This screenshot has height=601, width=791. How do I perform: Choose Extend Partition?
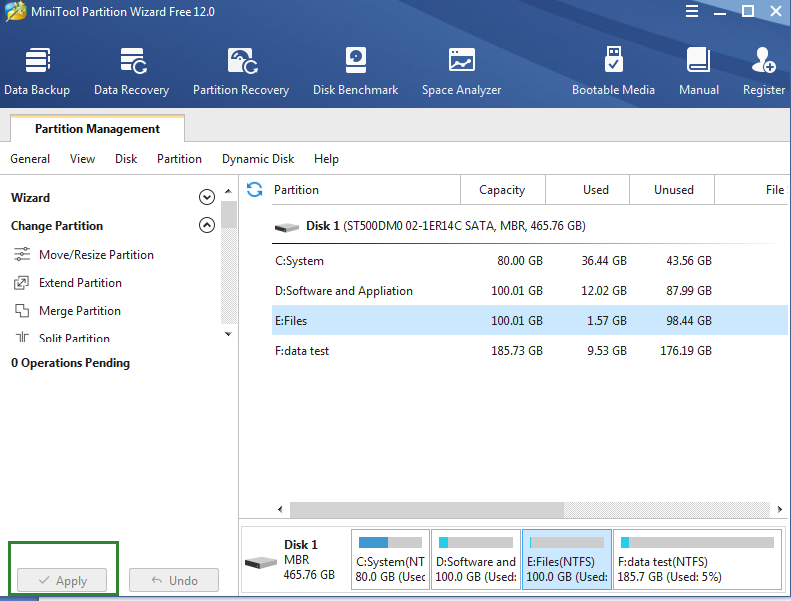click(80, 283)
